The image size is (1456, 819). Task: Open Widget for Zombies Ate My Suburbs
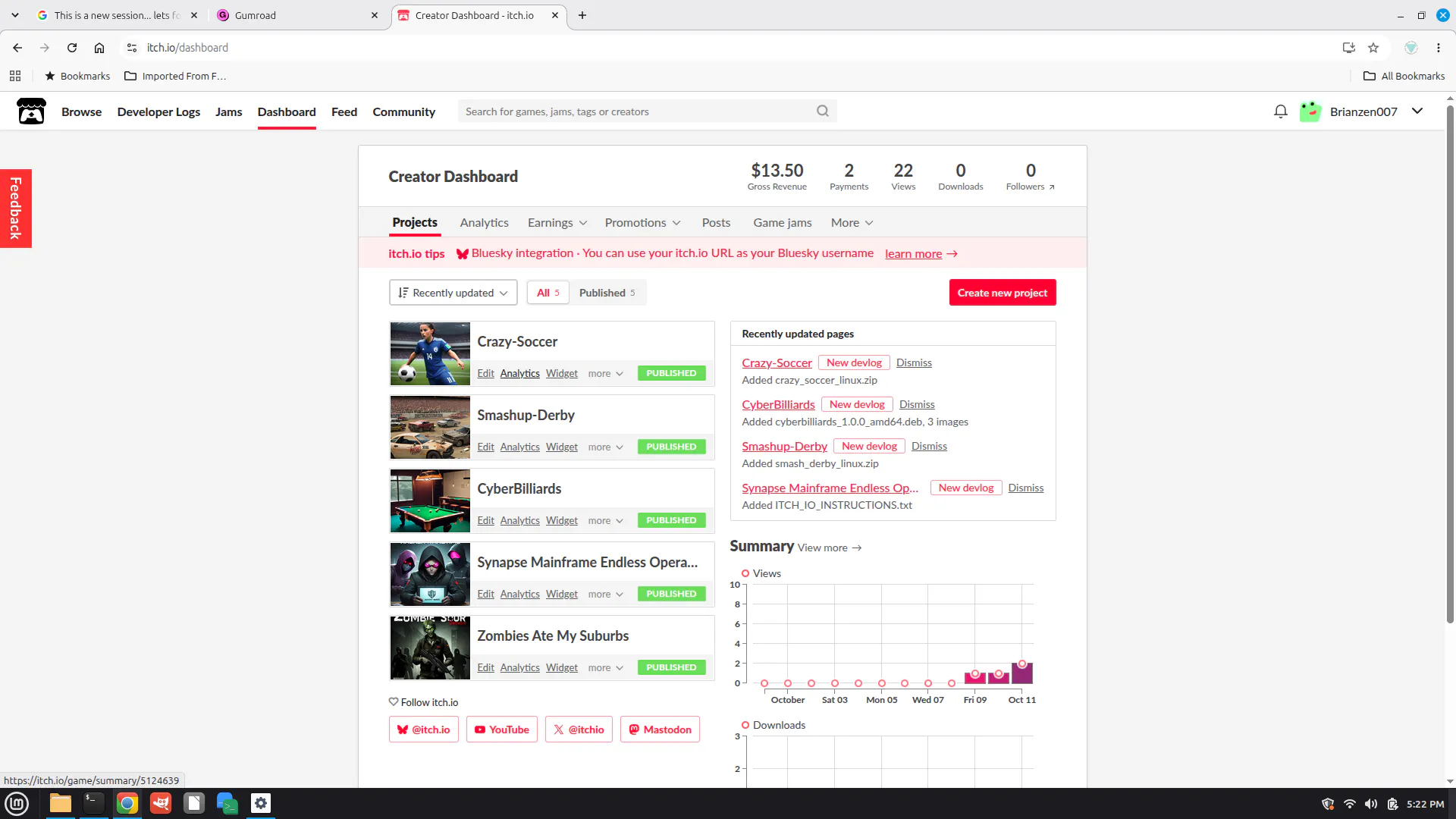click(561, 668)
